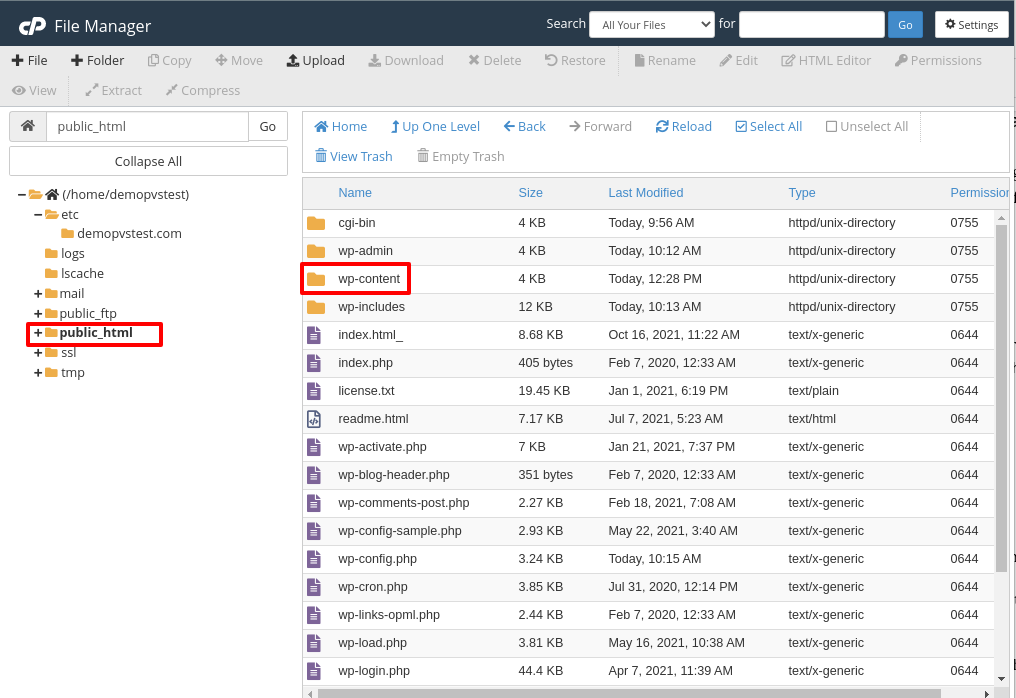
Task: Click the license.txt file icon
Action: pos(314,391)
